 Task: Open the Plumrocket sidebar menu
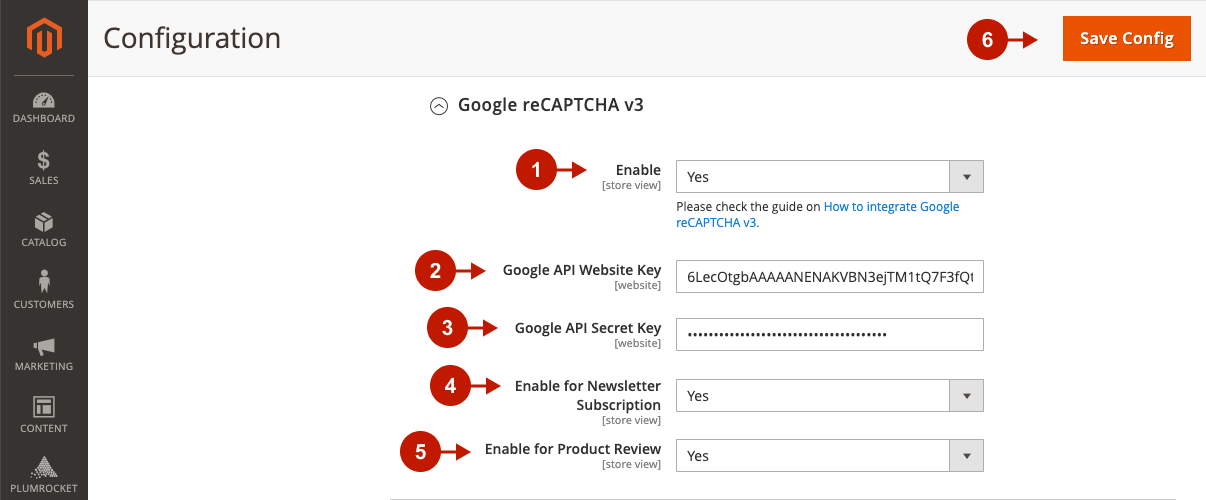pyautogui.click(x=43, y=477)
